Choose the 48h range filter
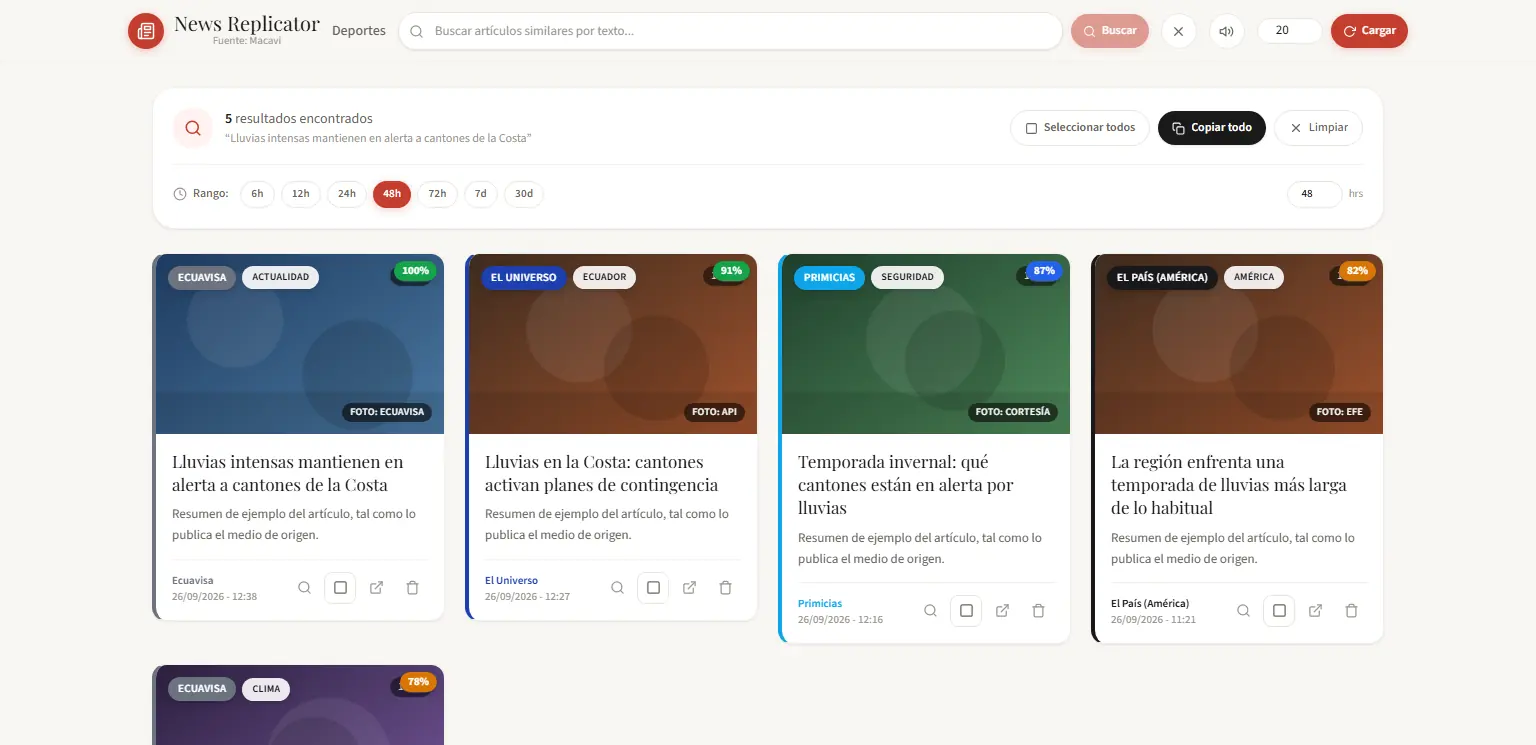 [x=392, y=194]
